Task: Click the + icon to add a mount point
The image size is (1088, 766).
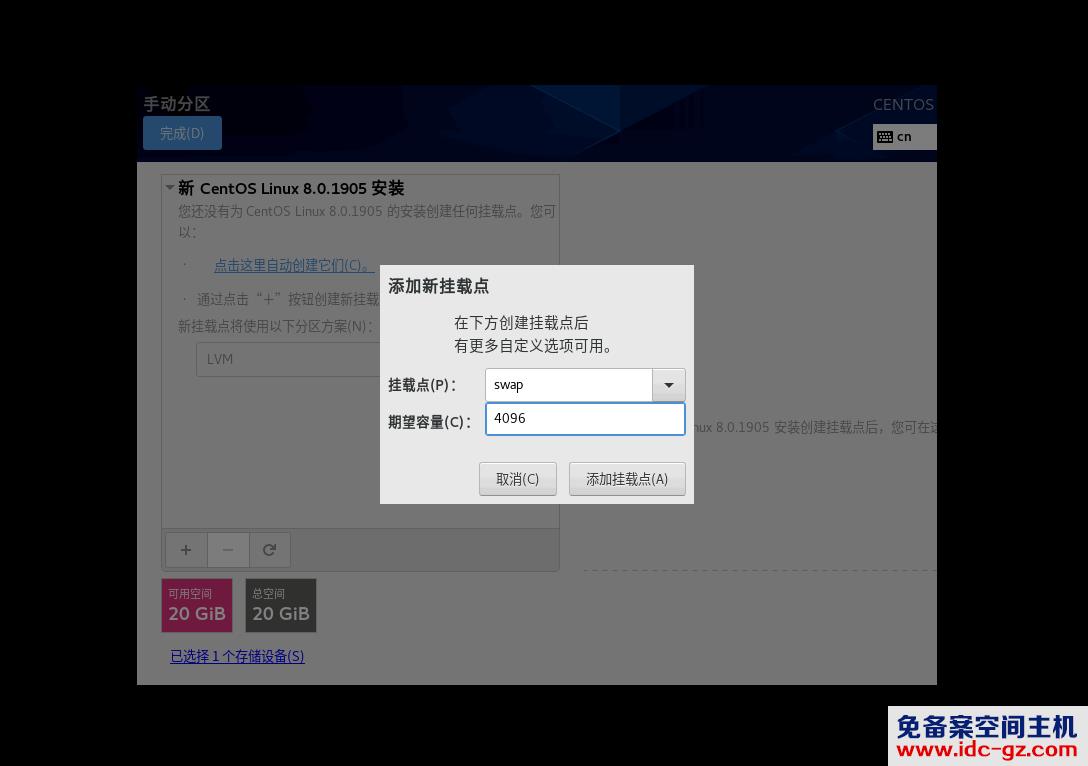Action: 186,549
